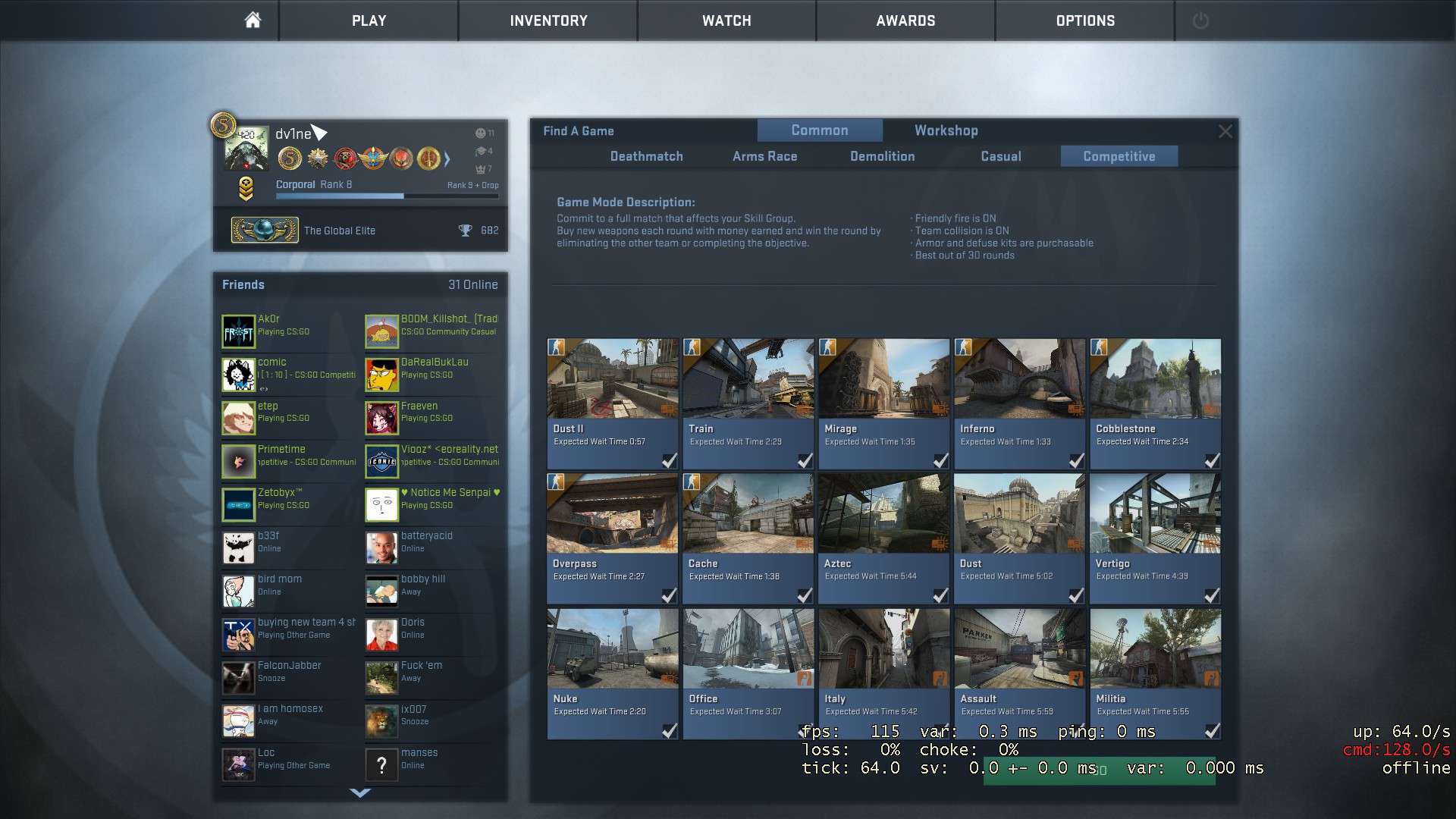The height and width of the screenshot is (819, 1456).
Task: Click the power quit icon
Action: (x=1200, y=20)
